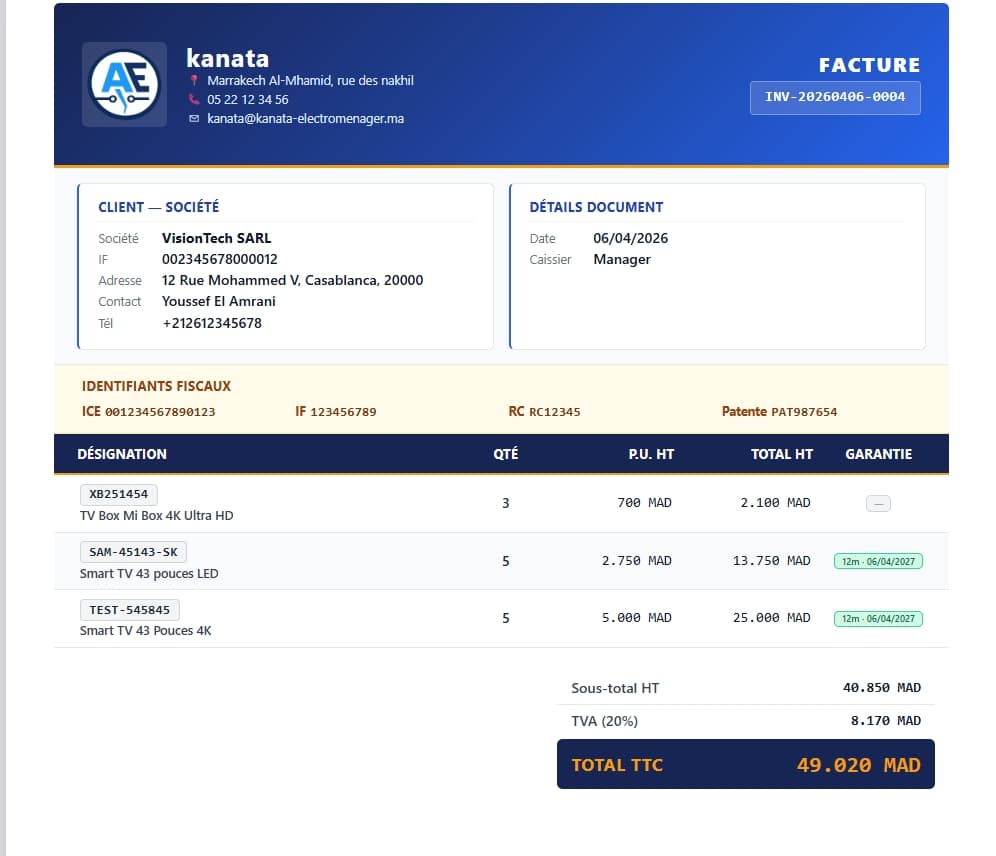Expand the IDENTIFIANTS FISCAUX panel

[x=156, y=386]
